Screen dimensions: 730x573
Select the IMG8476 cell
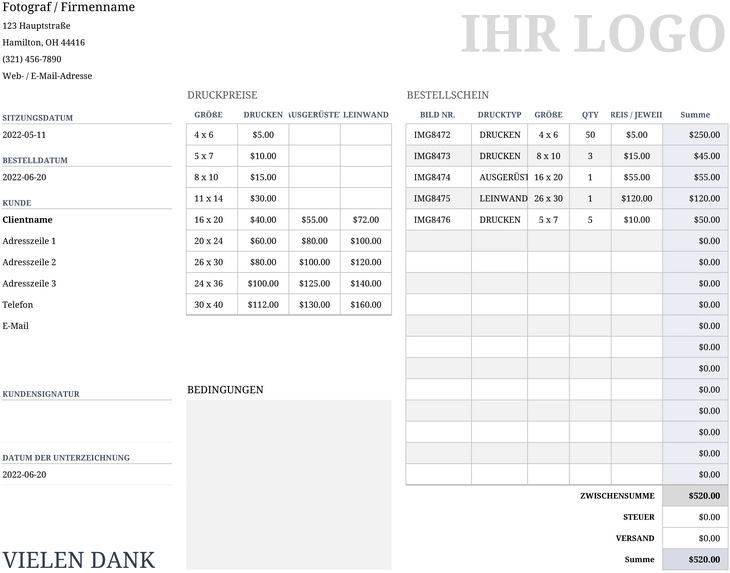click(439, 220)
